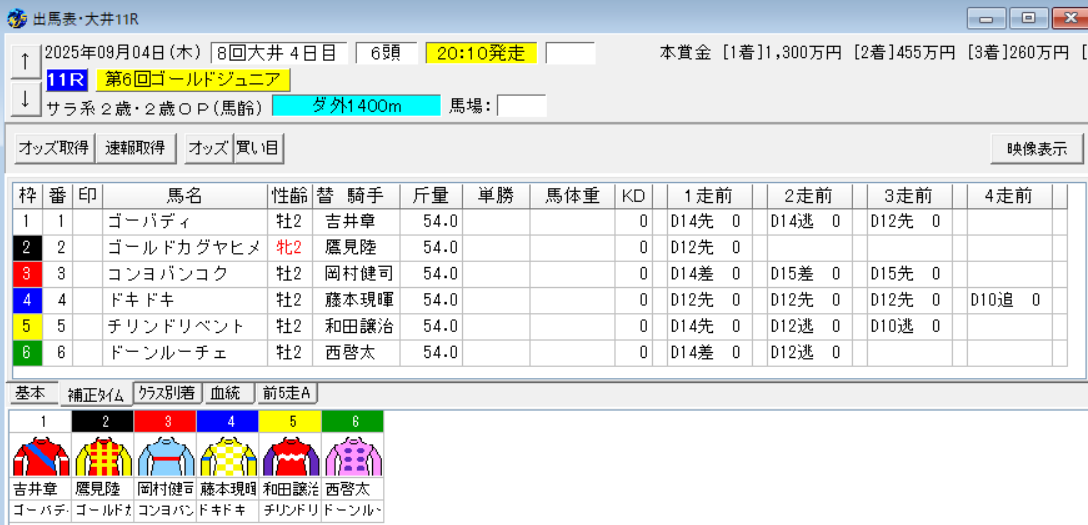Click the red frame 3 color cell
The height and width of the screenshot is (525, 1088).
click(28, 274)
